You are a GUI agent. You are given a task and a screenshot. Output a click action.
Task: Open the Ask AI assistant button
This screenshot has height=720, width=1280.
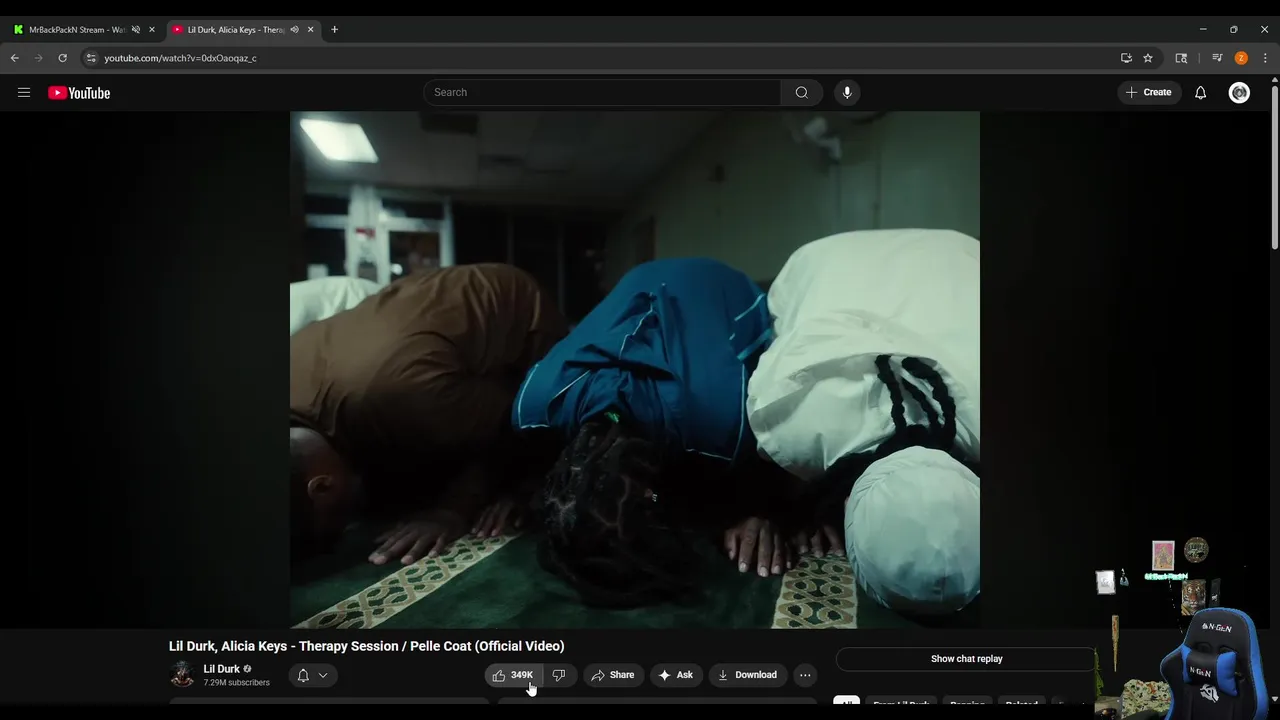pos(675,675)
